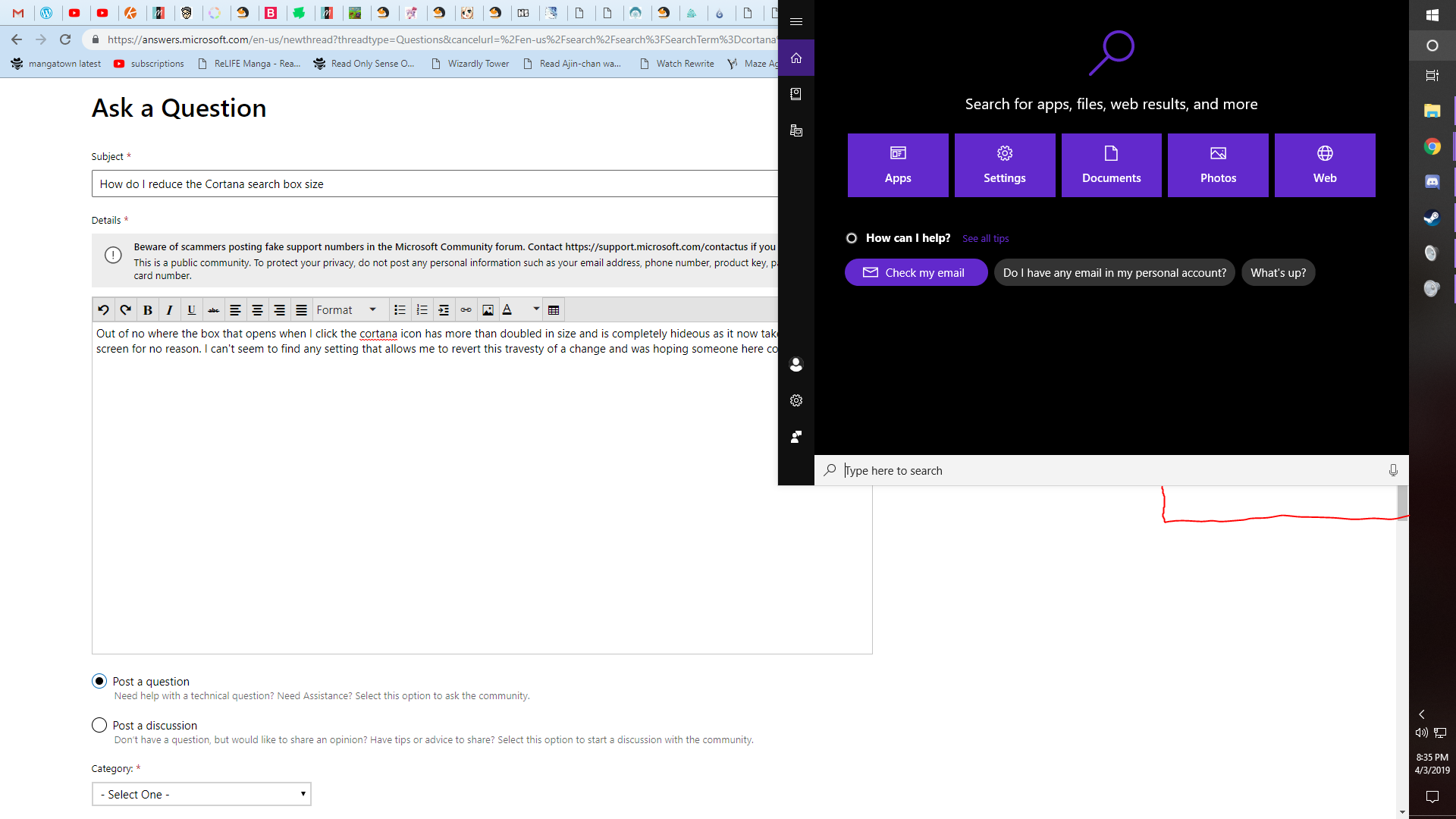Filter search by Documents
Viewport: 1456px width, 819px height.
click(x=1112, y=165)
